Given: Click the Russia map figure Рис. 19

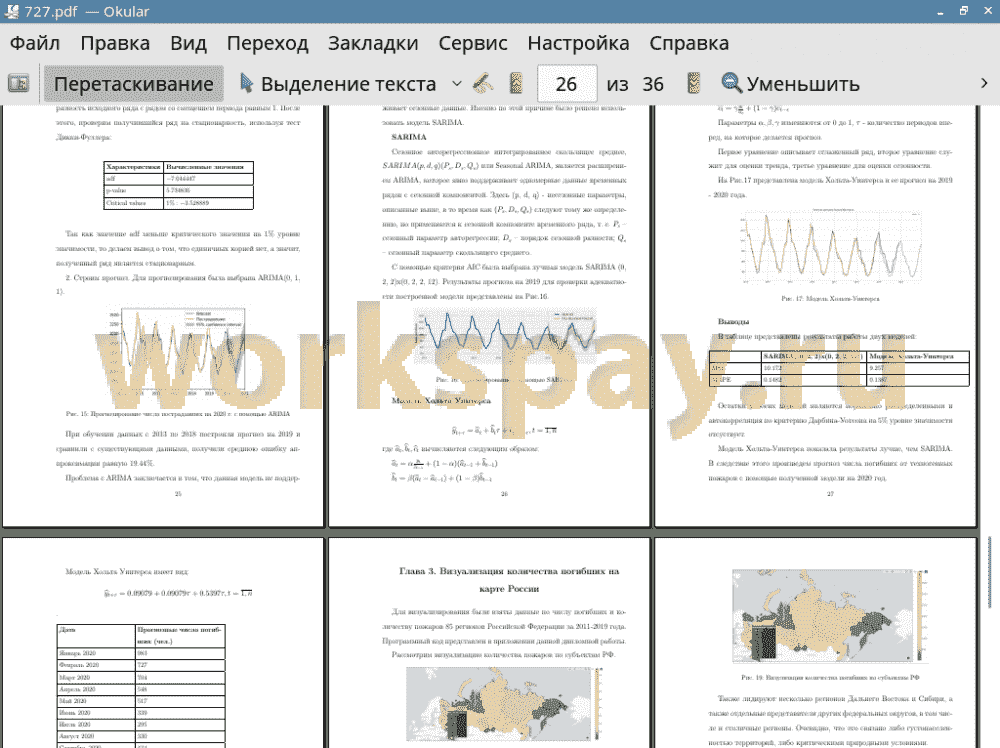Looking at the screenshot, I should pyautogui.click(x=830, y=616).
